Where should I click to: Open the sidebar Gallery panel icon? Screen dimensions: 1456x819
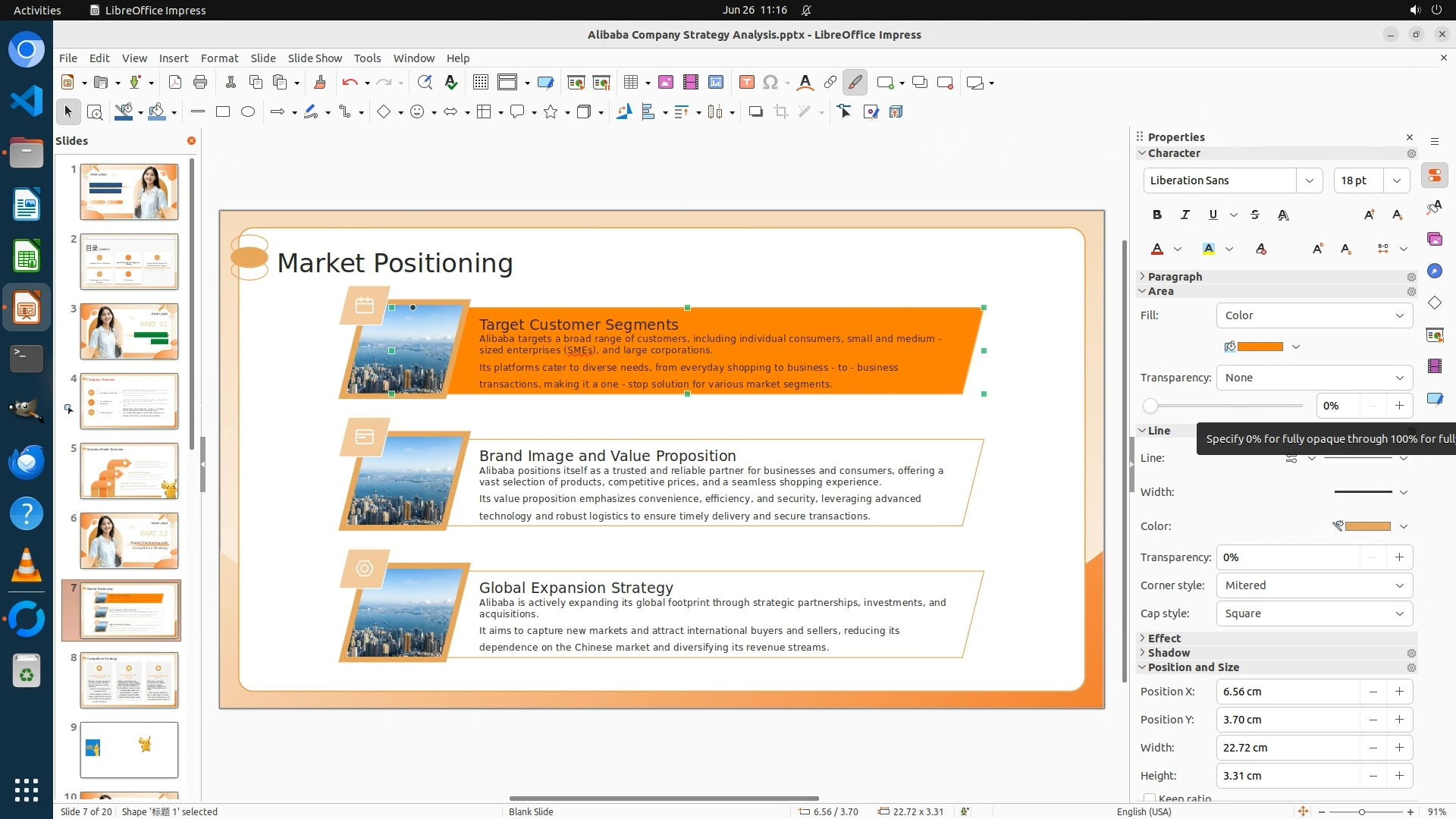[x=1434, y=239]
